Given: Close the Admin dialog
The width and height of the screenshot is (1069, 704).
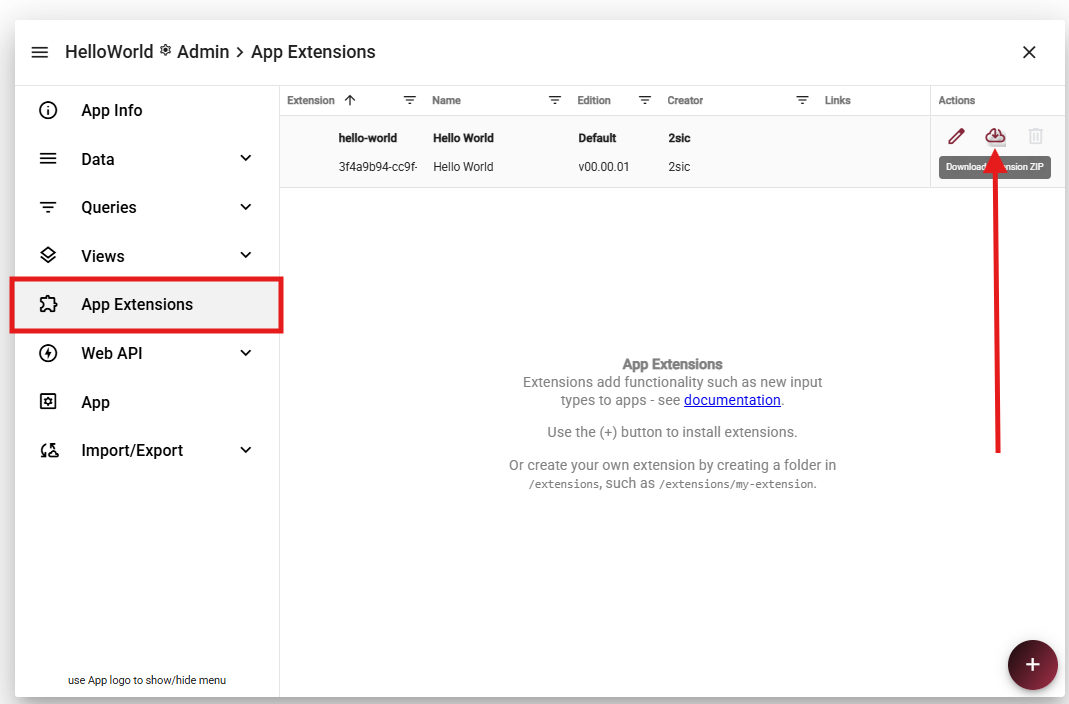Looking at the screenshot, I should point(1029,52).
